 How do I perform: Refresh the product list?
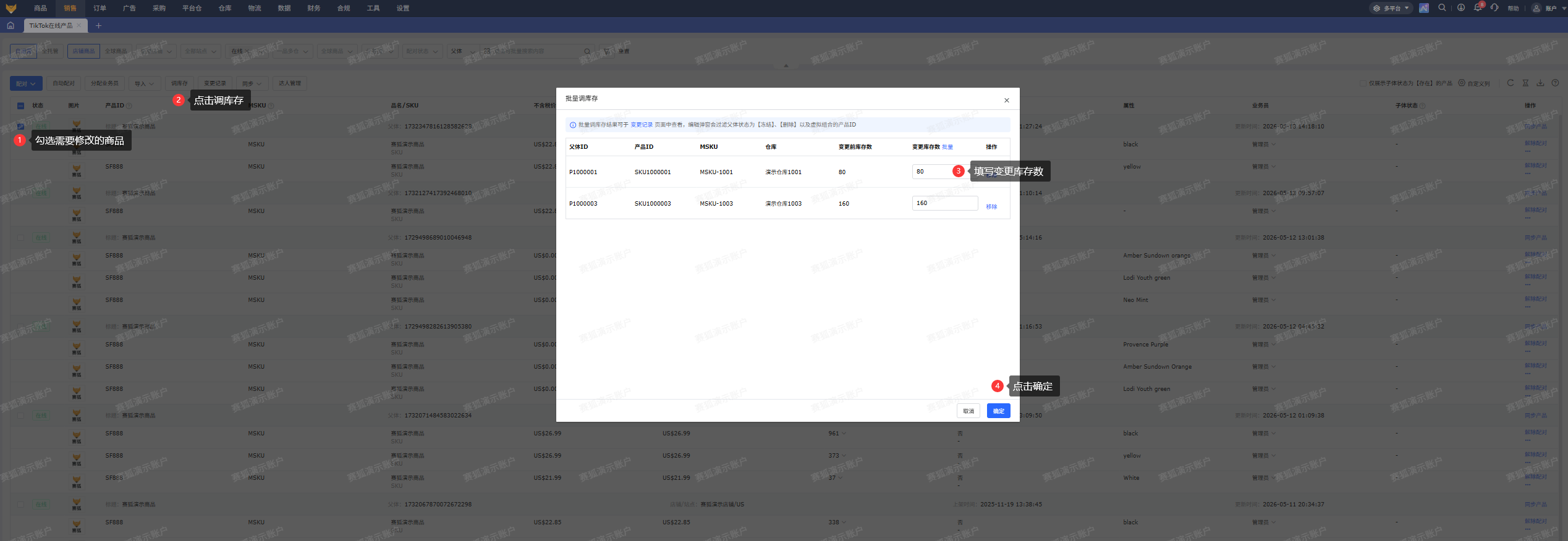pyautogui.click(x=1511, y=83)
